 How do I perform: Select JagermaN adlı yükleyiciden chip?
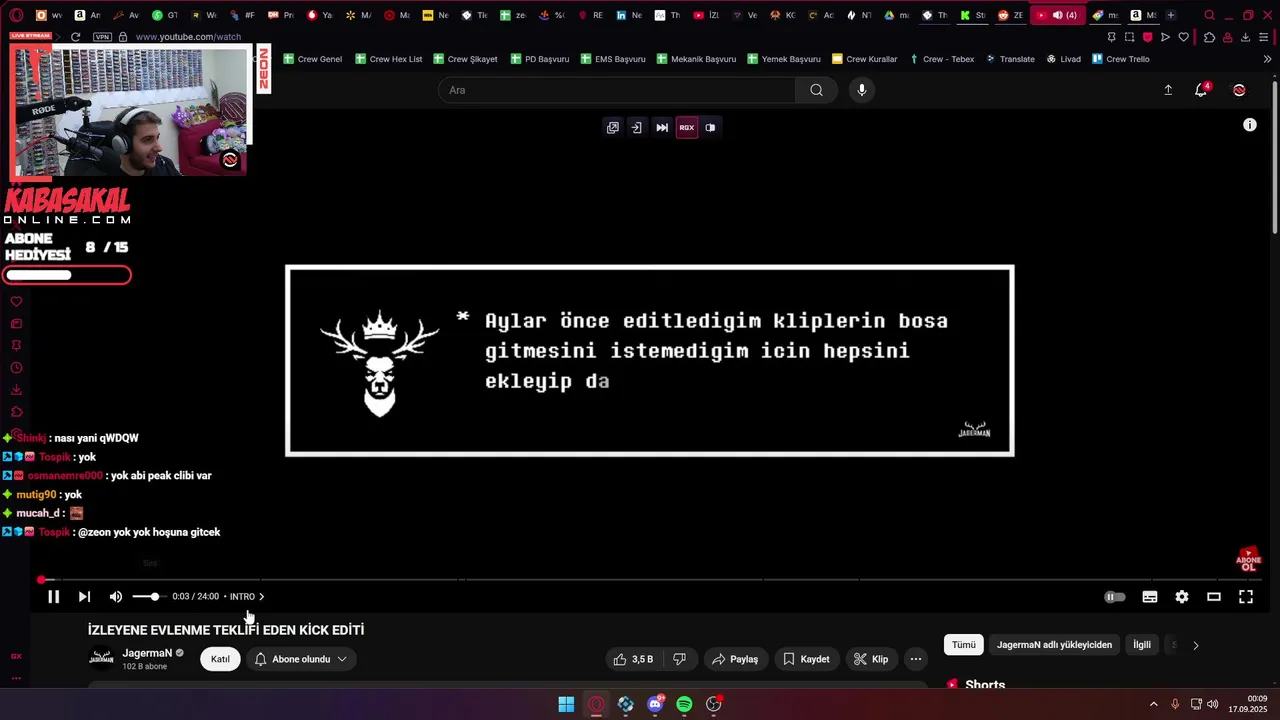click(x=1054, y=645)
